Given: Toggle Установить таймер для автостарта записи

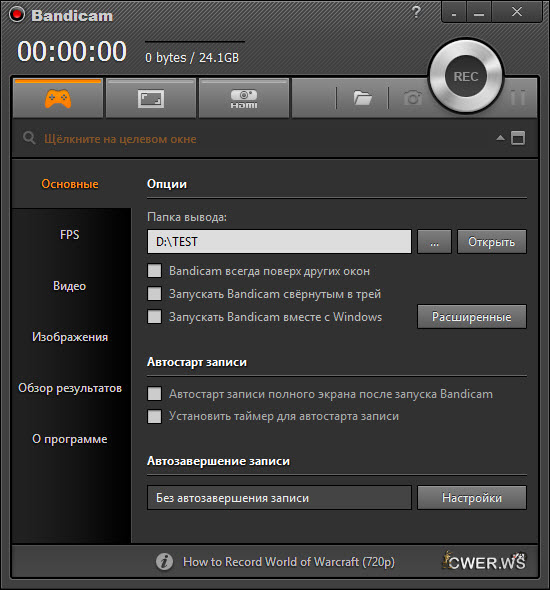Looking at the screenshot, I should (154, 416).
